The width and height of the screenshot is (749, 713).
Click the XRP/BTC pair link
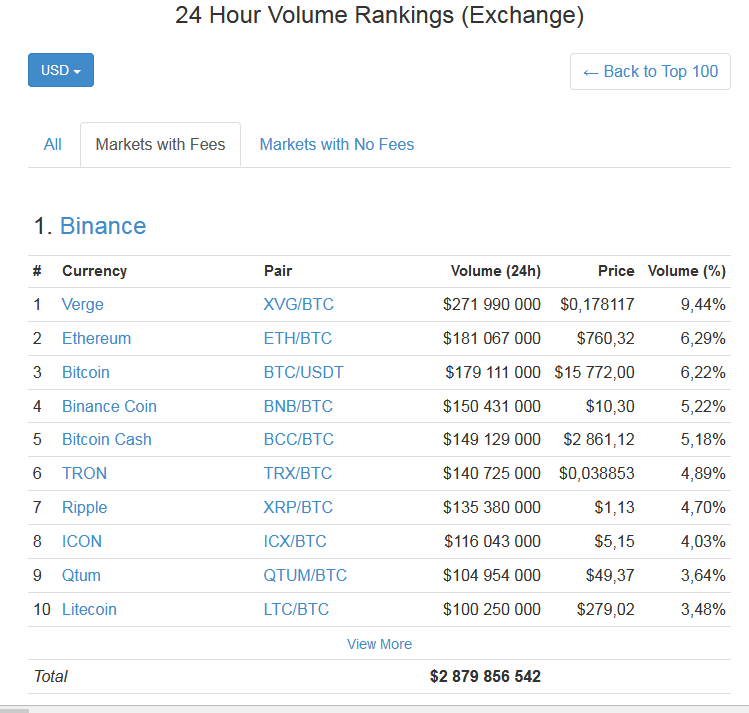(x=297, y=507)
